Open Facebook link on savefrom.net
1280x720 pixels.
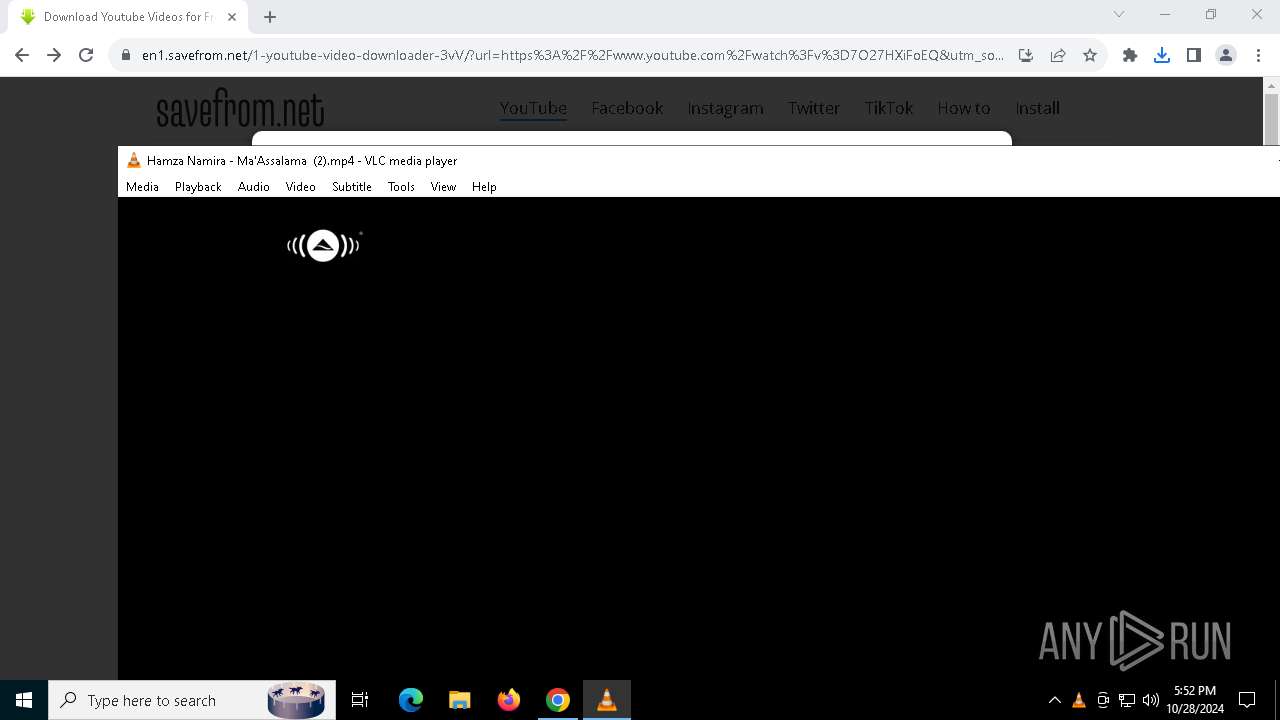point(627,108)
